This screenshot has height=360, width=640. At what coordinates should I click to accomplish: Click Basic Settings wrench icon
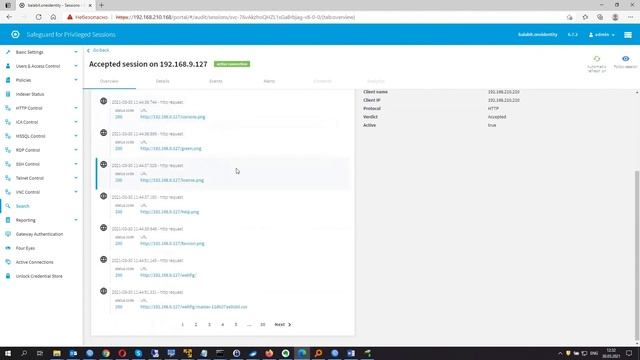pos(8,52)
